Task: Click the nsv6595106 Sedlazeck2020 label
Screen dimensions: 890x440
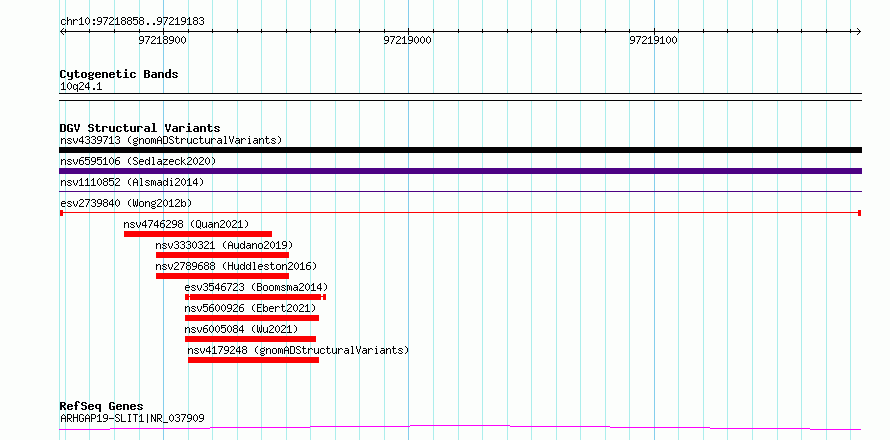Action: pyautogui.click(x=138, y=161)
